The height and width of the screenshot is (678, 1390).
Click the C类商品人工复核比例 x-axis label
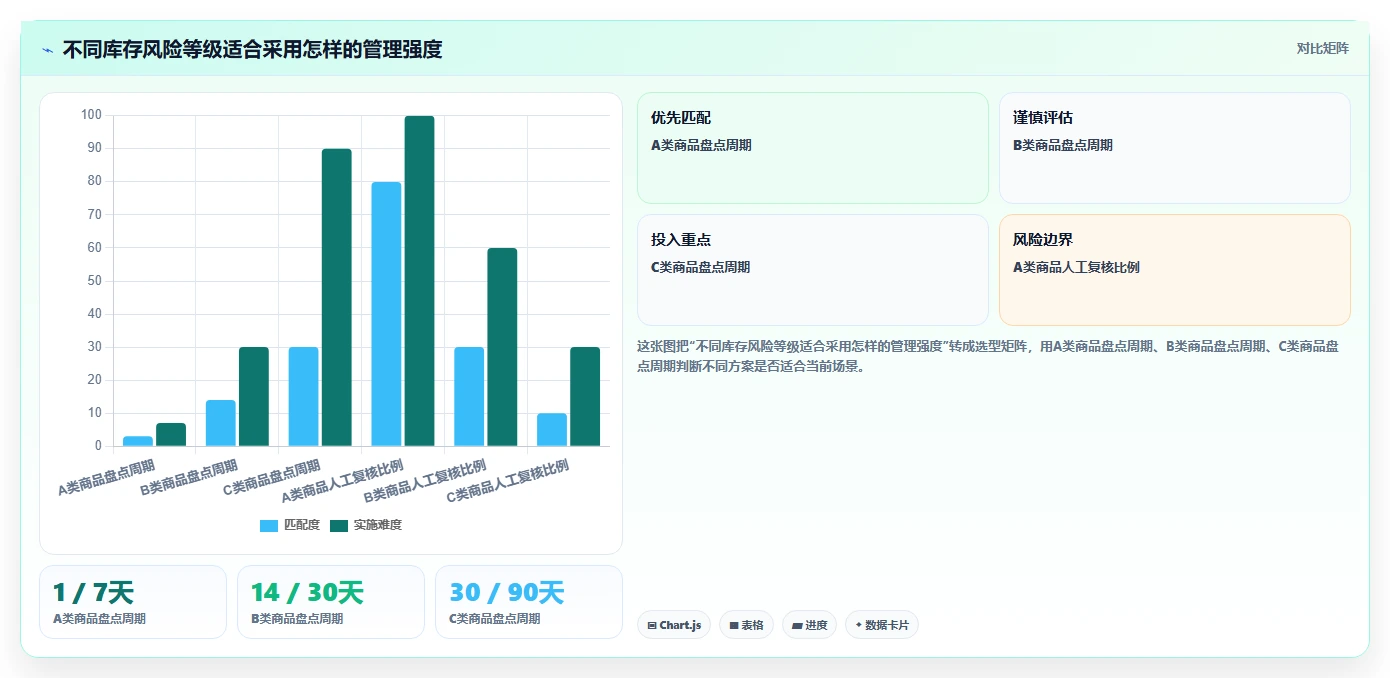point(508,482)
